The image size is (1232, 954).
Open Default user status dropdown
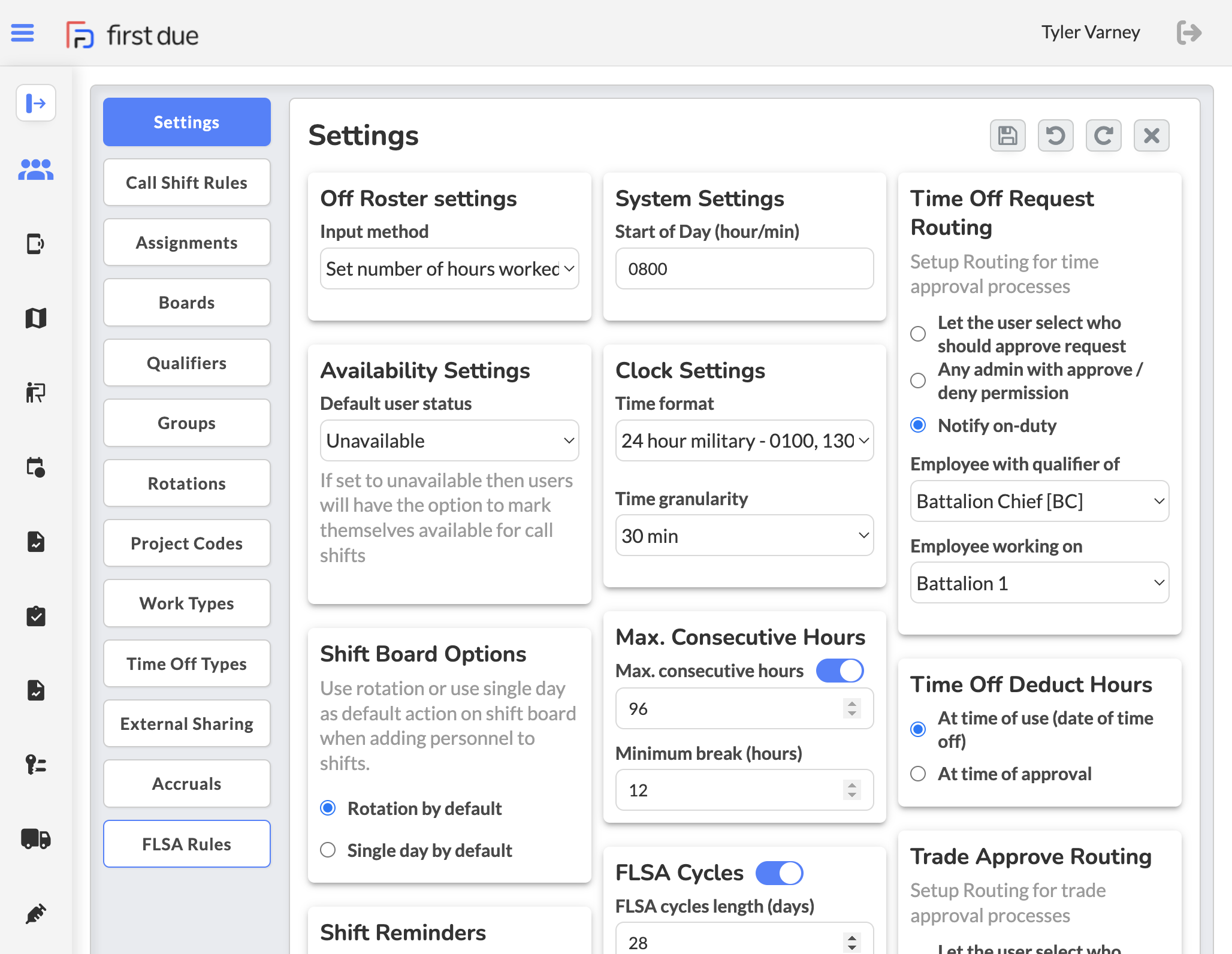coord(449,440)
